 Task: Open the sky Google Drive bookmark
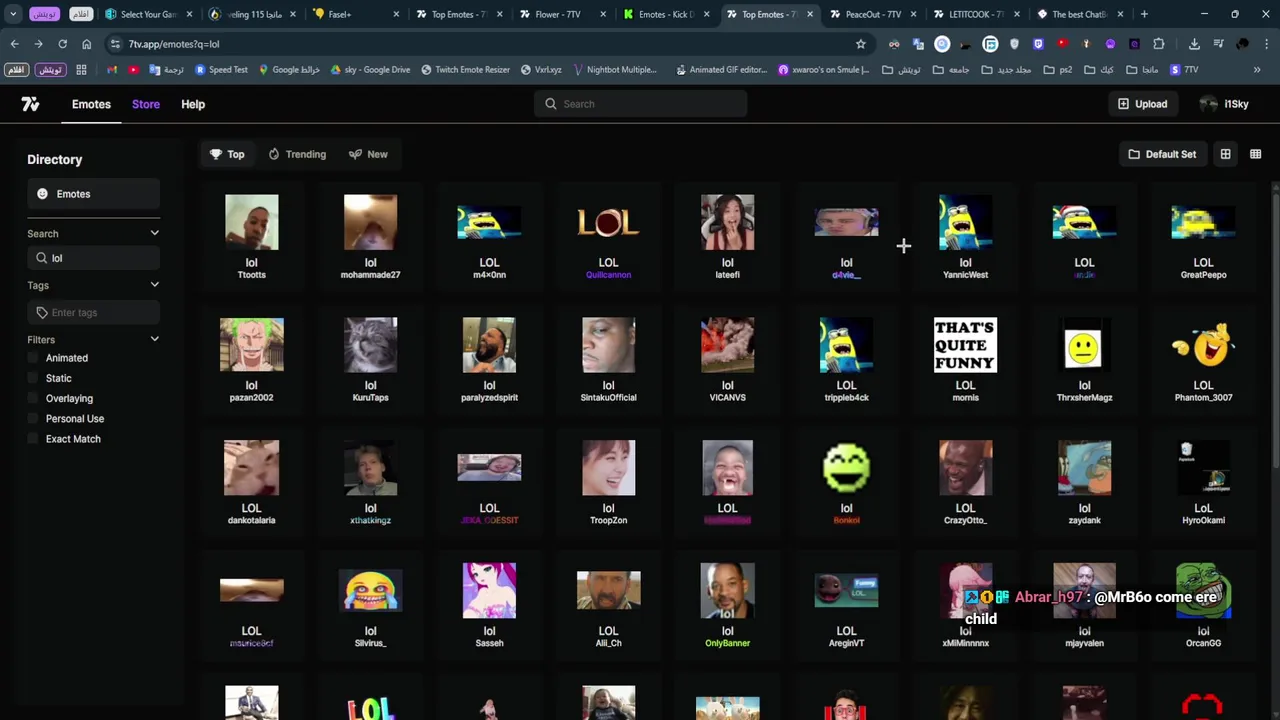click(x=370, y=70)
